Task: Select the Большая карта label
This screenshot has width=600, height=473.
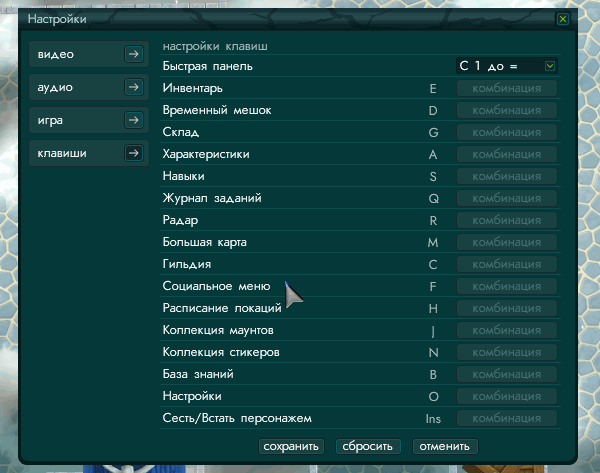Action: pos(204,243)
